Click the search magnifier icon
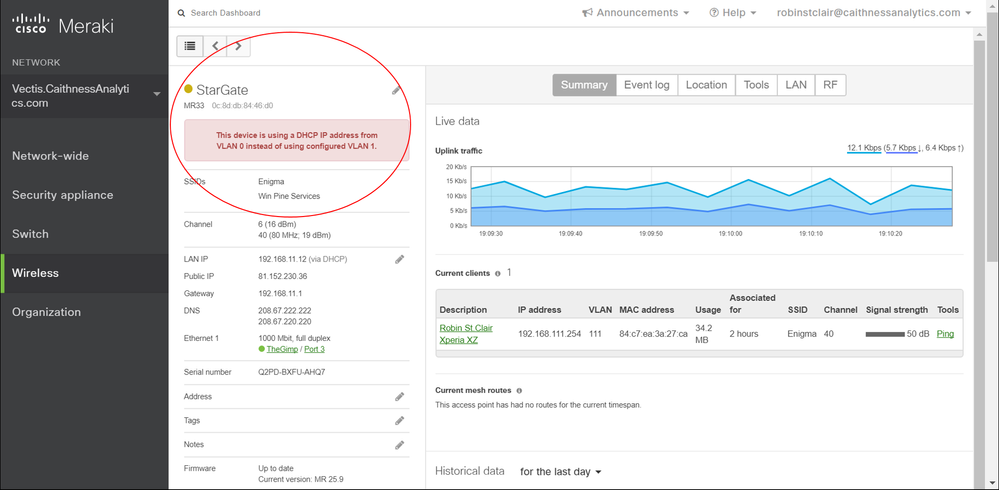Screen dimensions: 999x490 (x=182, y=13)
